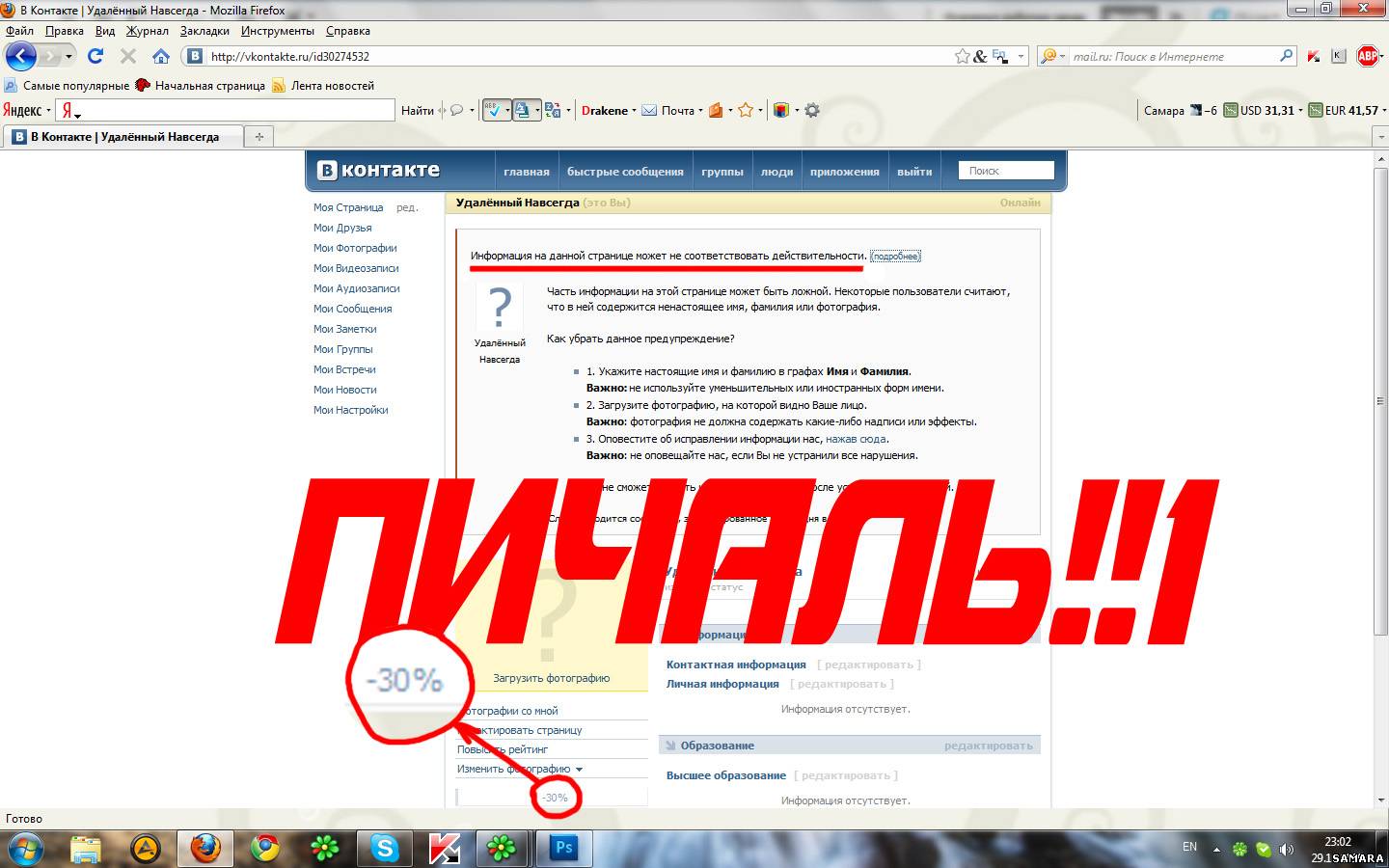The image size is (1389, 868).
Task: Stop loading with the X icon
Action: [x=127, y=56]
